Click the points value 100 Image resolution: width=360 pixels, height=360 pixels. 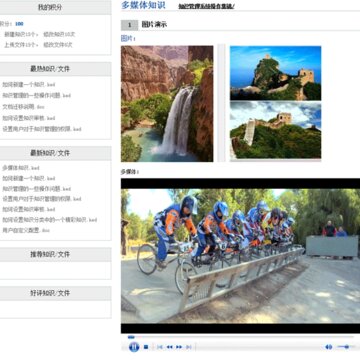(19, 24)
